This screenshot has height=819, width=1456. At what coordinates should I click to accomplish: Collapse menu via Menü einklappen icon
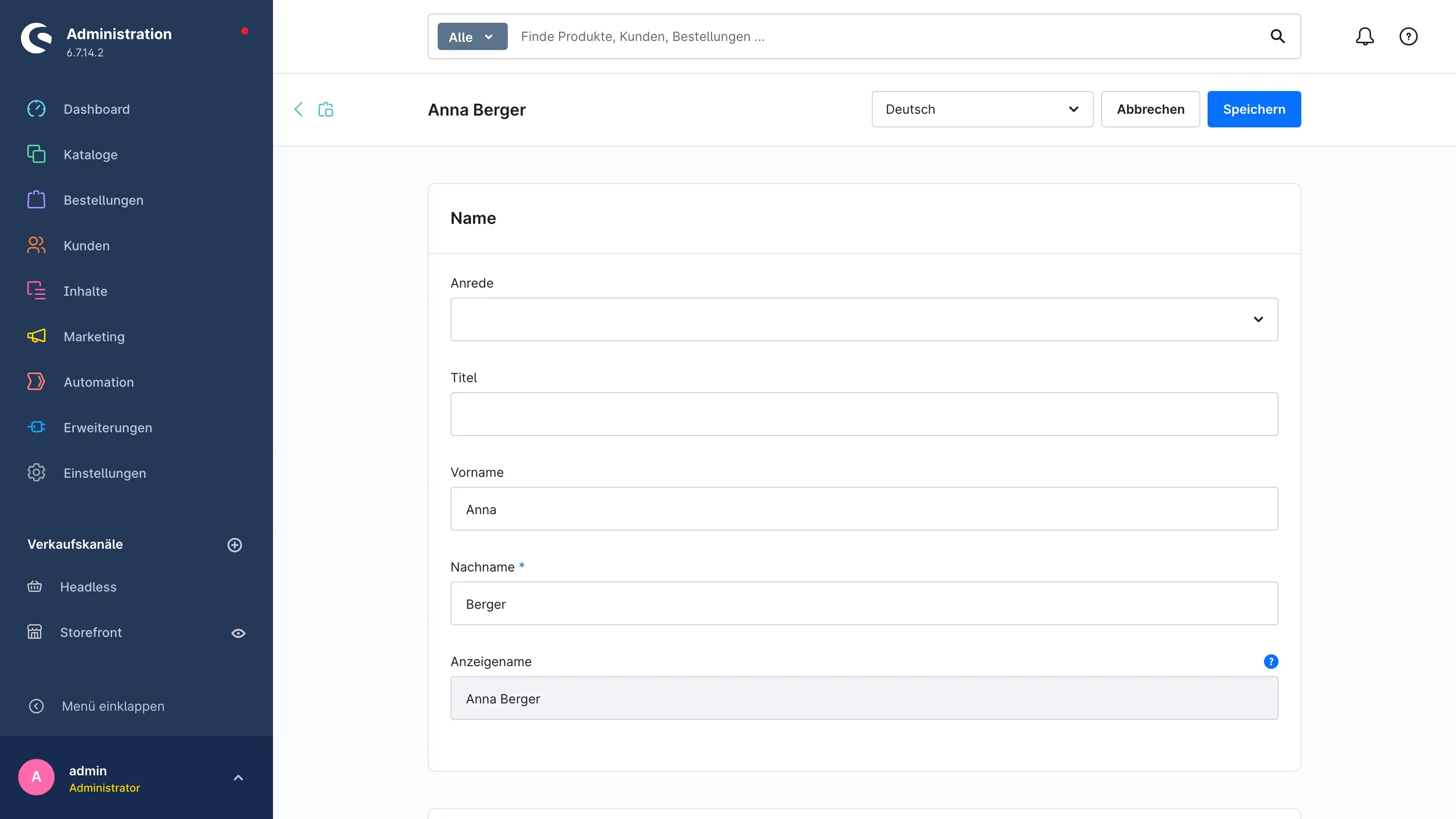click(36, 706)
